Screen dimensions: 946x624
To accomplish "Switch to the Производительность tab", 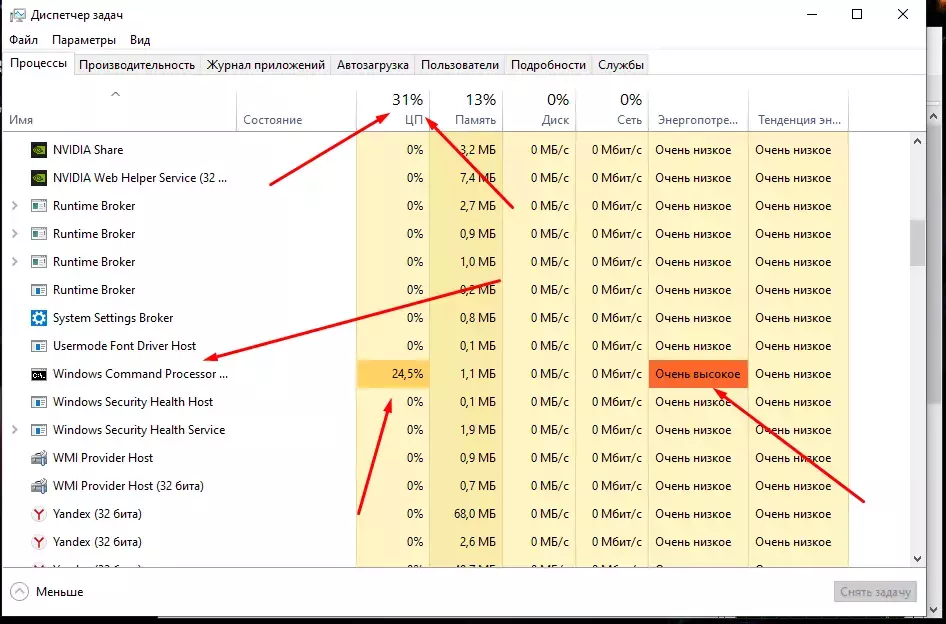I will click(x=137, y=65).
